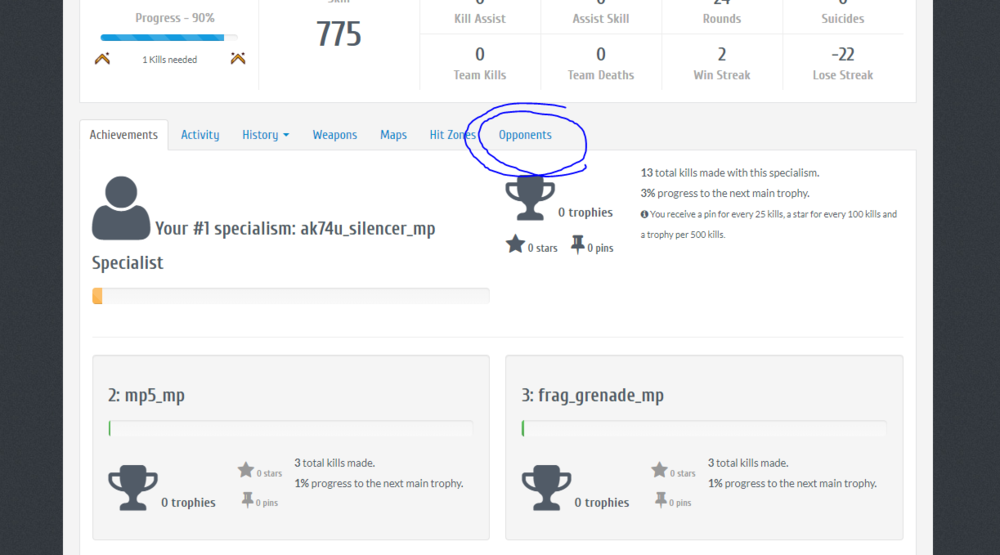Open the Hit Zones tab
The width and height of the screenshot is (1000, 555).
(452, 135)
